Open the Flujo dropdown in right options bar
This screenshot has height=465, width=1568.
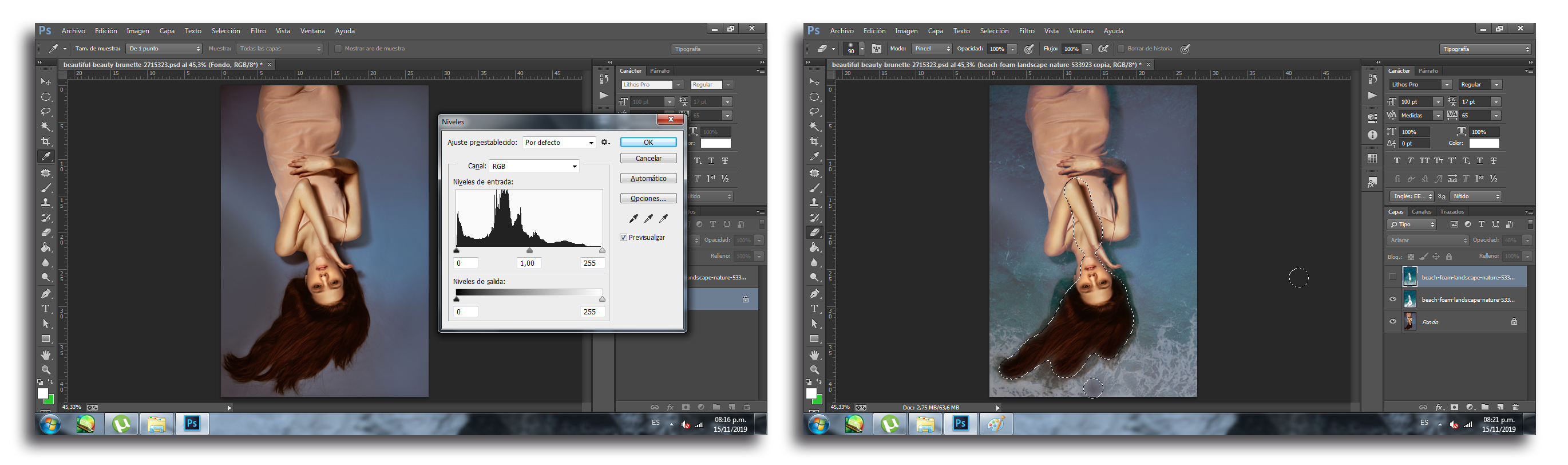click(1087, 49)
